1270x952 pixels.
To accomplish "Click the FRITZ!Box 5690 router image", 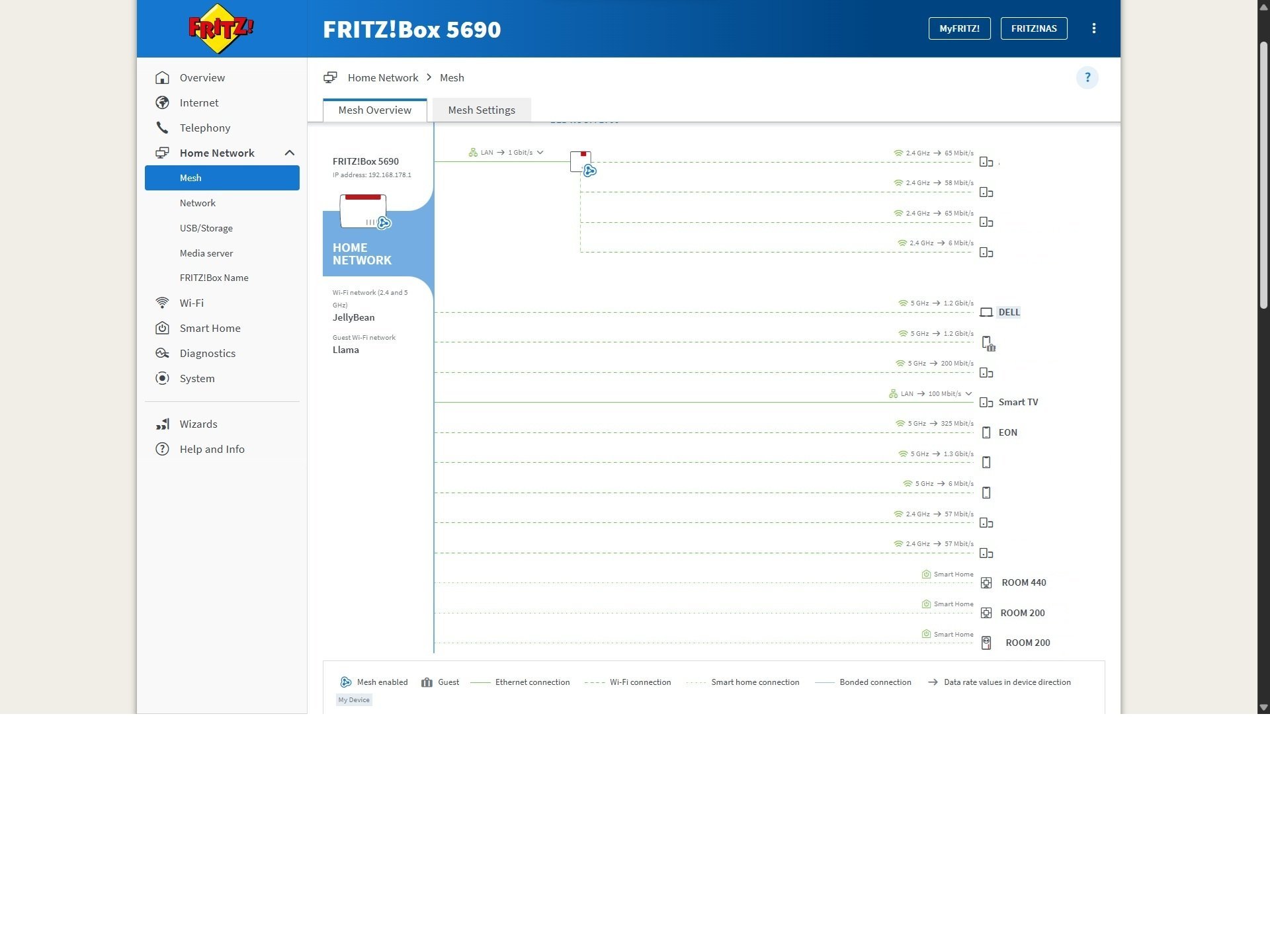I will (364, 212).
